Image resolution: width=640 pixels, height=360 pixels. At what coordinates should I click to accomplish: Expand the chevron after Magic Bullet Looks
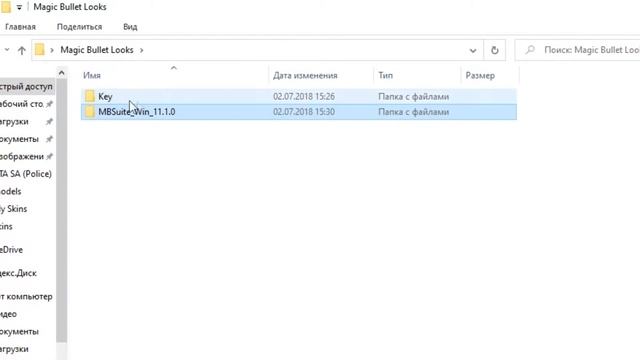coord(142,50)
